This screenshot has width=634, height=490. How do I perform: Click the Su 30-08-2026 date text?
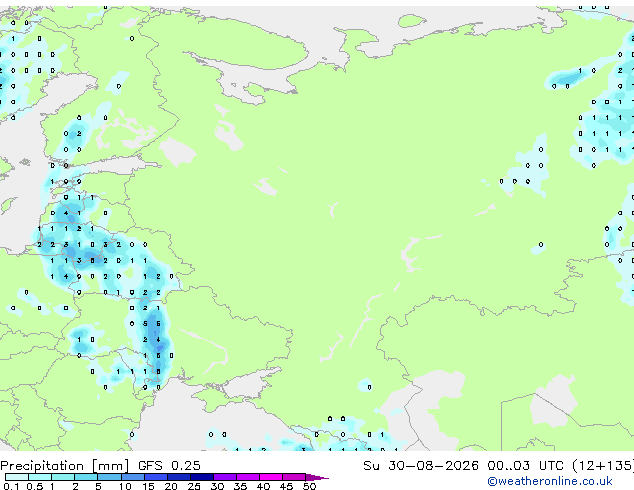pos(421,466)
